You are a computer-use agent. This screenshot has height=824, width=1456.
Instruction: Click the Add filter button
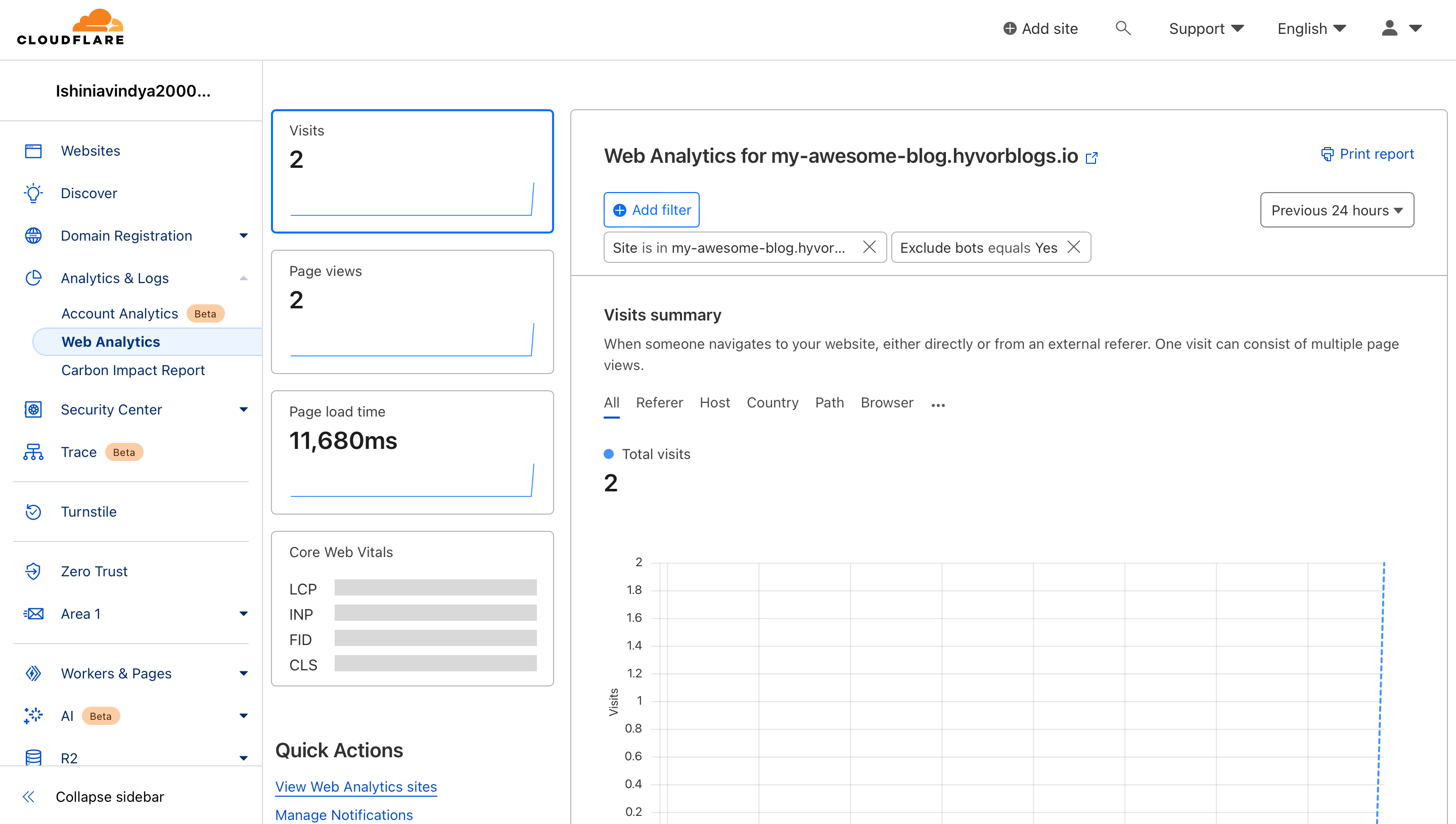(651, 210)
